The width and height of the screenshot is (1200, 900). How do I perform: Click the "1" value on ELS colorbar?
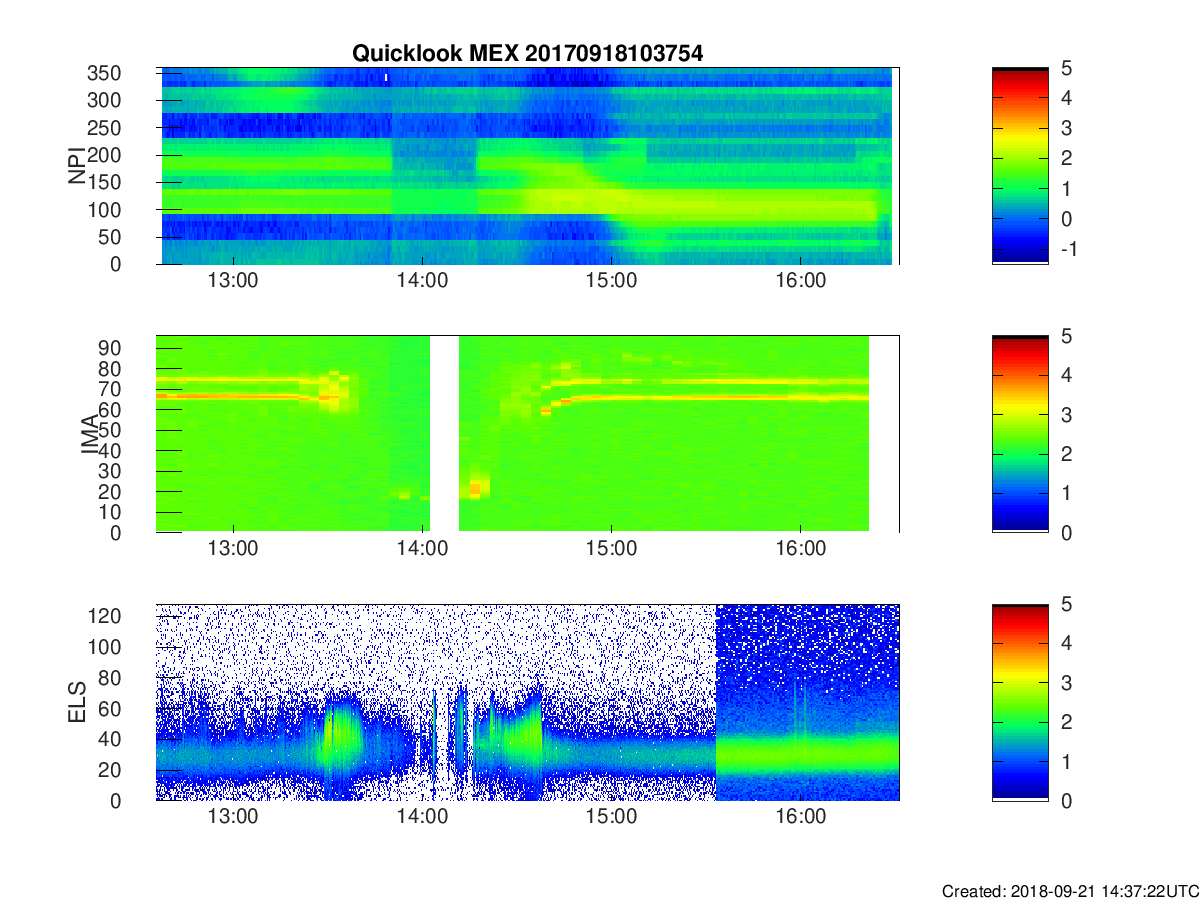click(x=1067, y=761)
